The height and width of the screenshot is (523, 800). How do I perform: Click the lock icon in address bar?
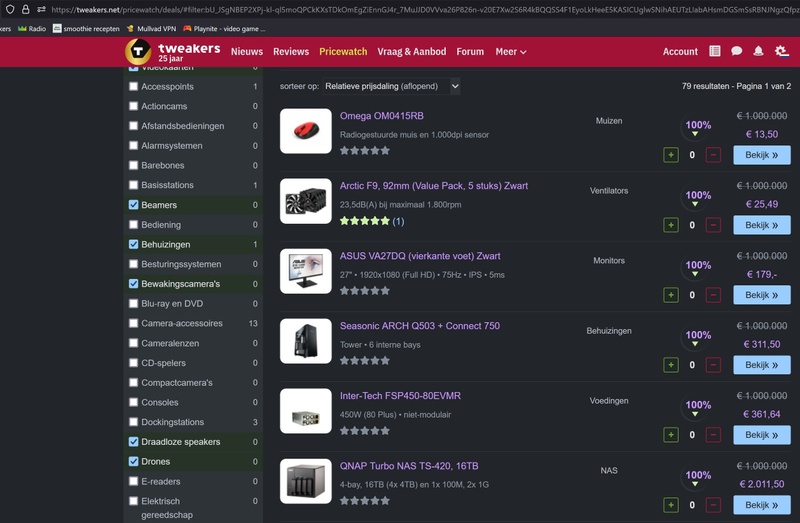click(26, 9)
